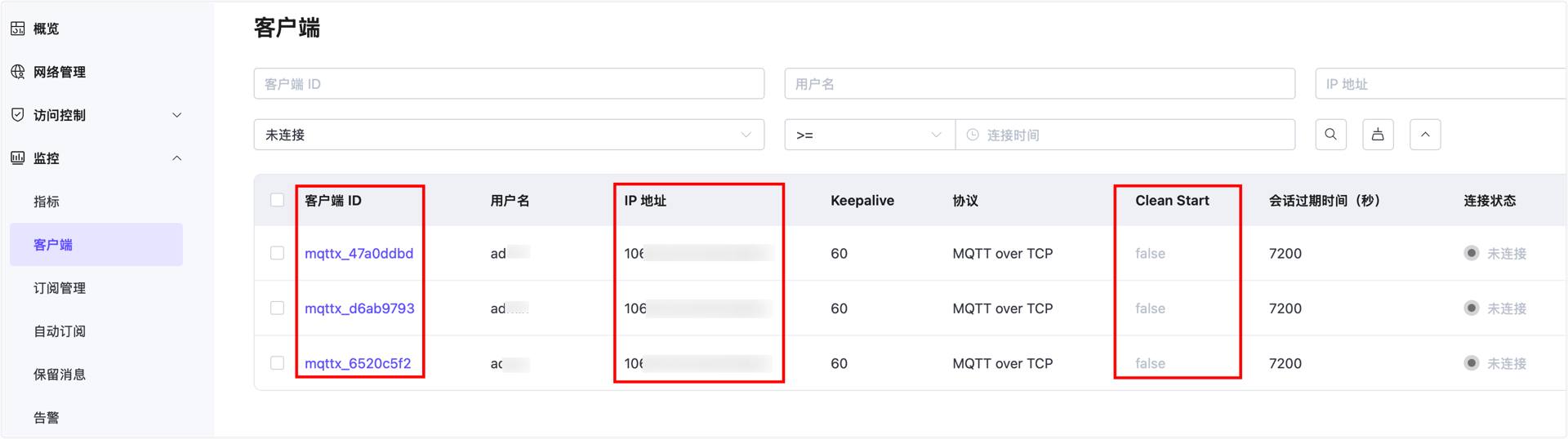The image size is (1568, 439).
Task: Click the IP 地址 column header
Action: pos(645,201)
